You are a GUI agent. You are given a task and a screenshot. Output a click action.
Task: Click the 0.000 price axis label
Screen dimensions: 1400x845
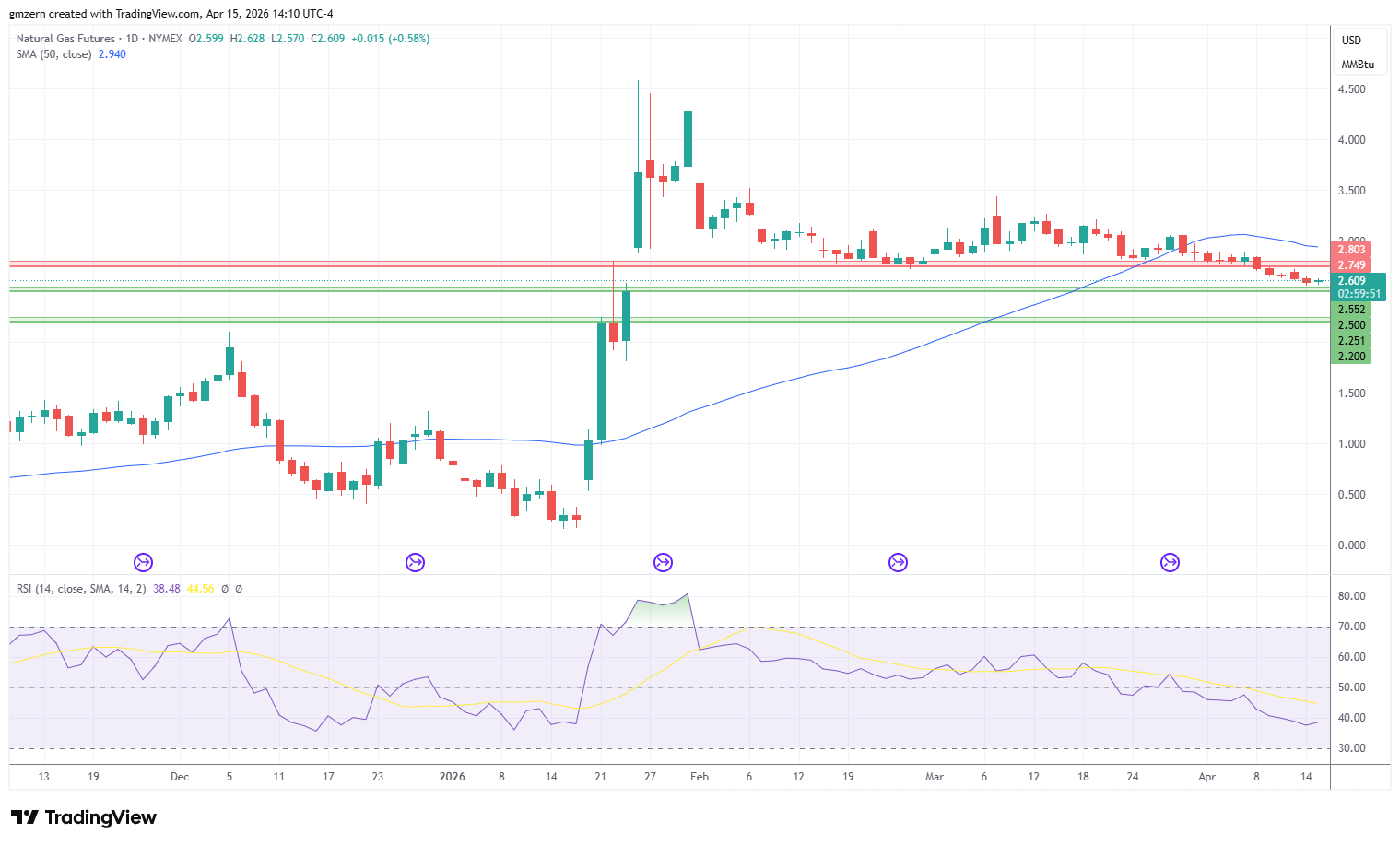click(x=1351, y=546)
